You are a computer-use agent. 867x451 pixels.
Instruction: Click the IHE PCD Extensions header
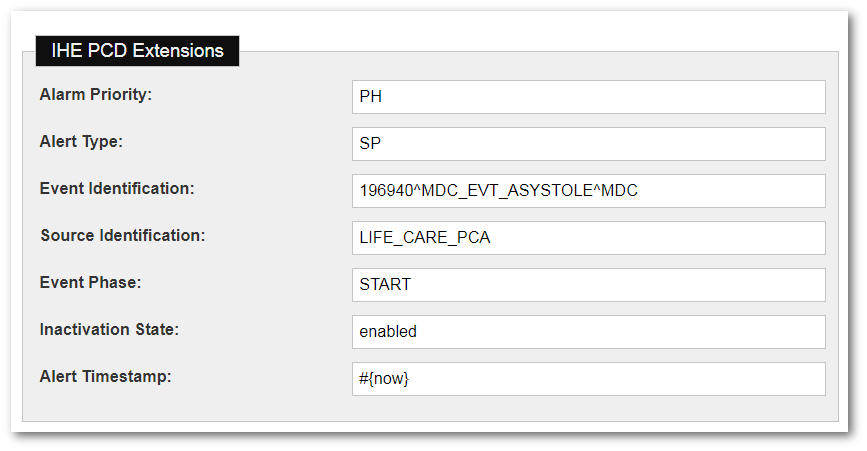[x=137, y=51]
